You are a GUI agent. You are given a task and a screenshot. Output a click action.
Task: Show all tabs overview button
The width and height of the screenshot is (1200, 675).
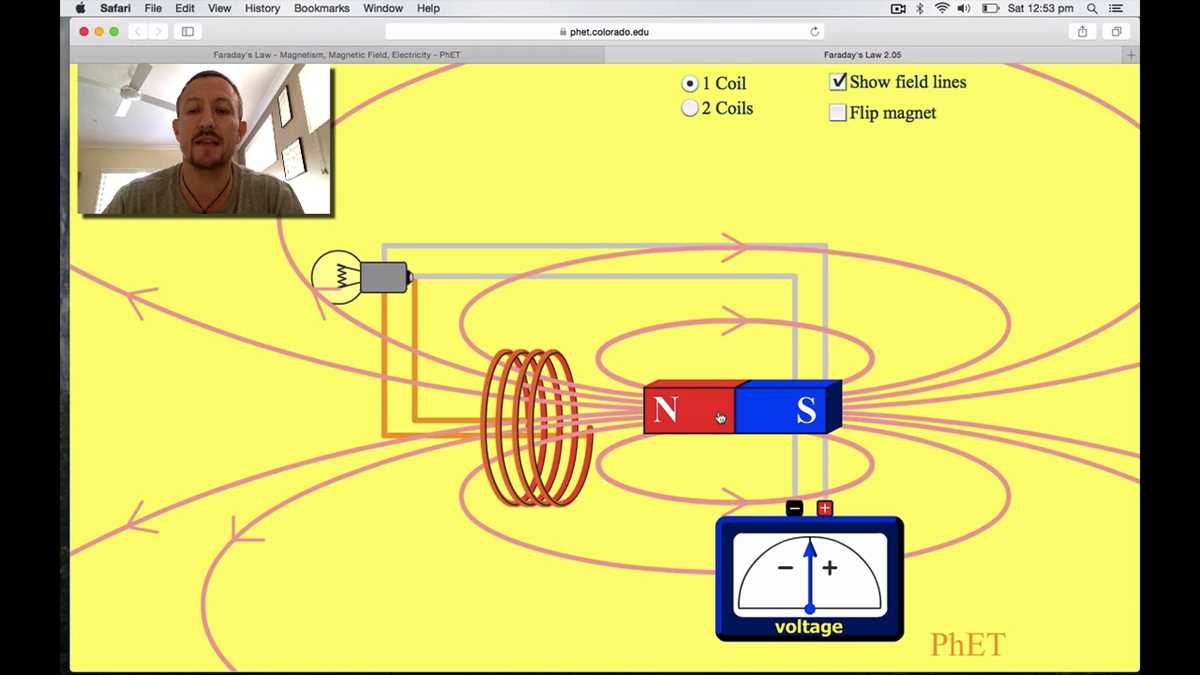point(1116,32)
